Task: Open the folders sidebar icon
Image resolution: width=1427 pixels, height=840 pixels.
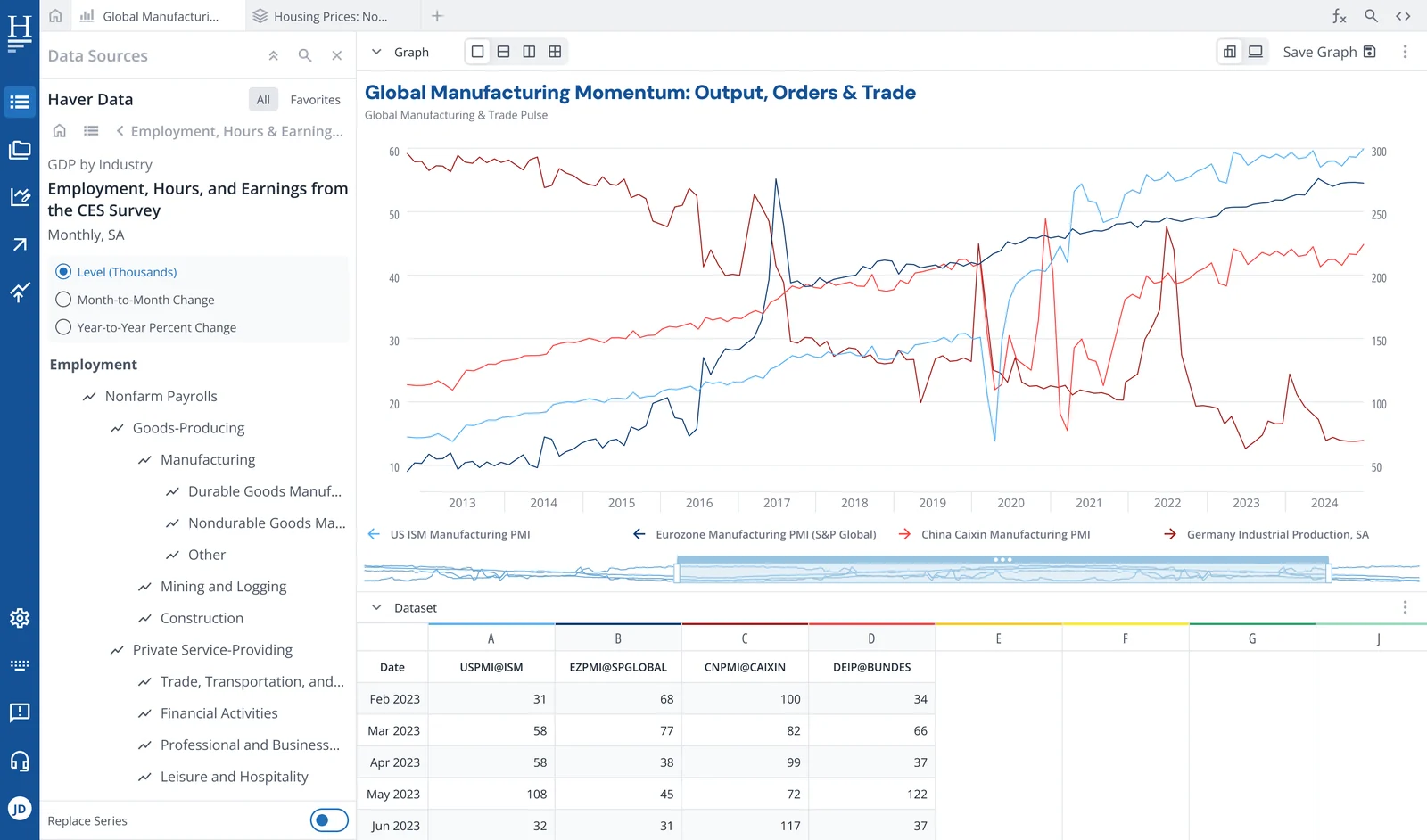Action: click(x=20, y=150)
